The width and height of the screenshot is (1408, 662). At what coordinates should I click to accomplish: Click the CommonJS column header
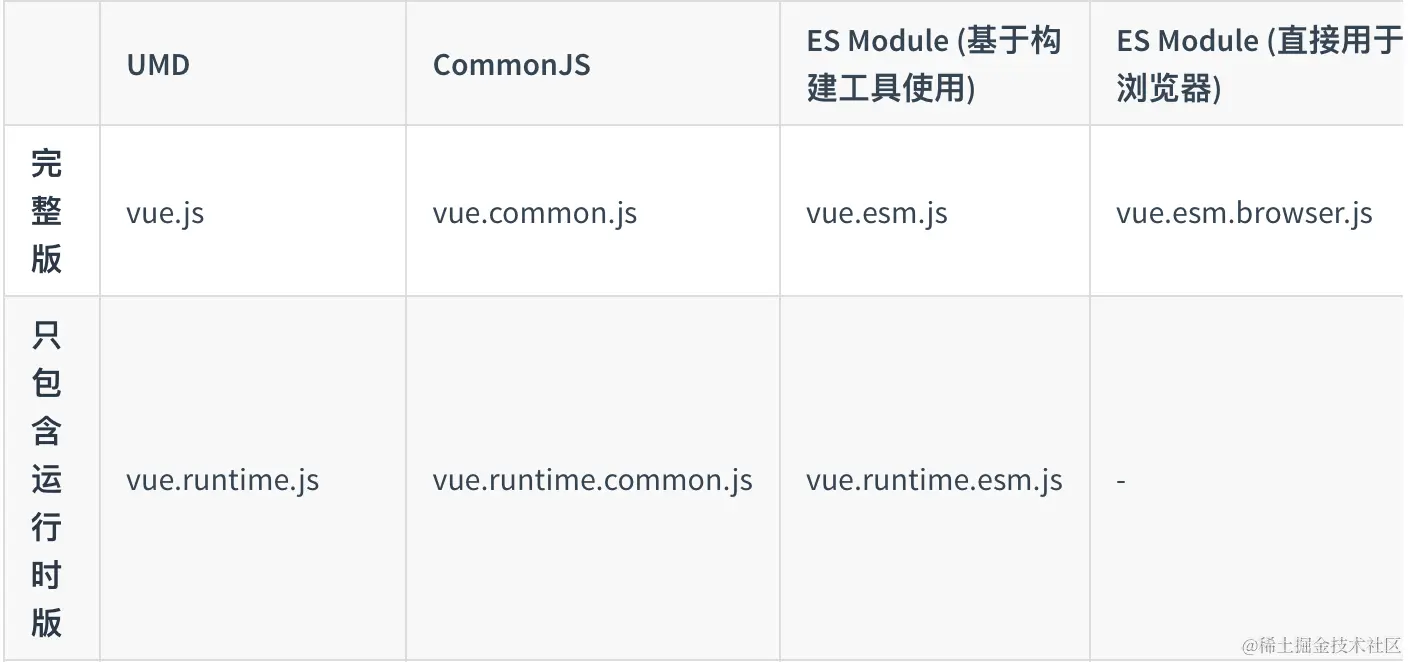point(511,65)
